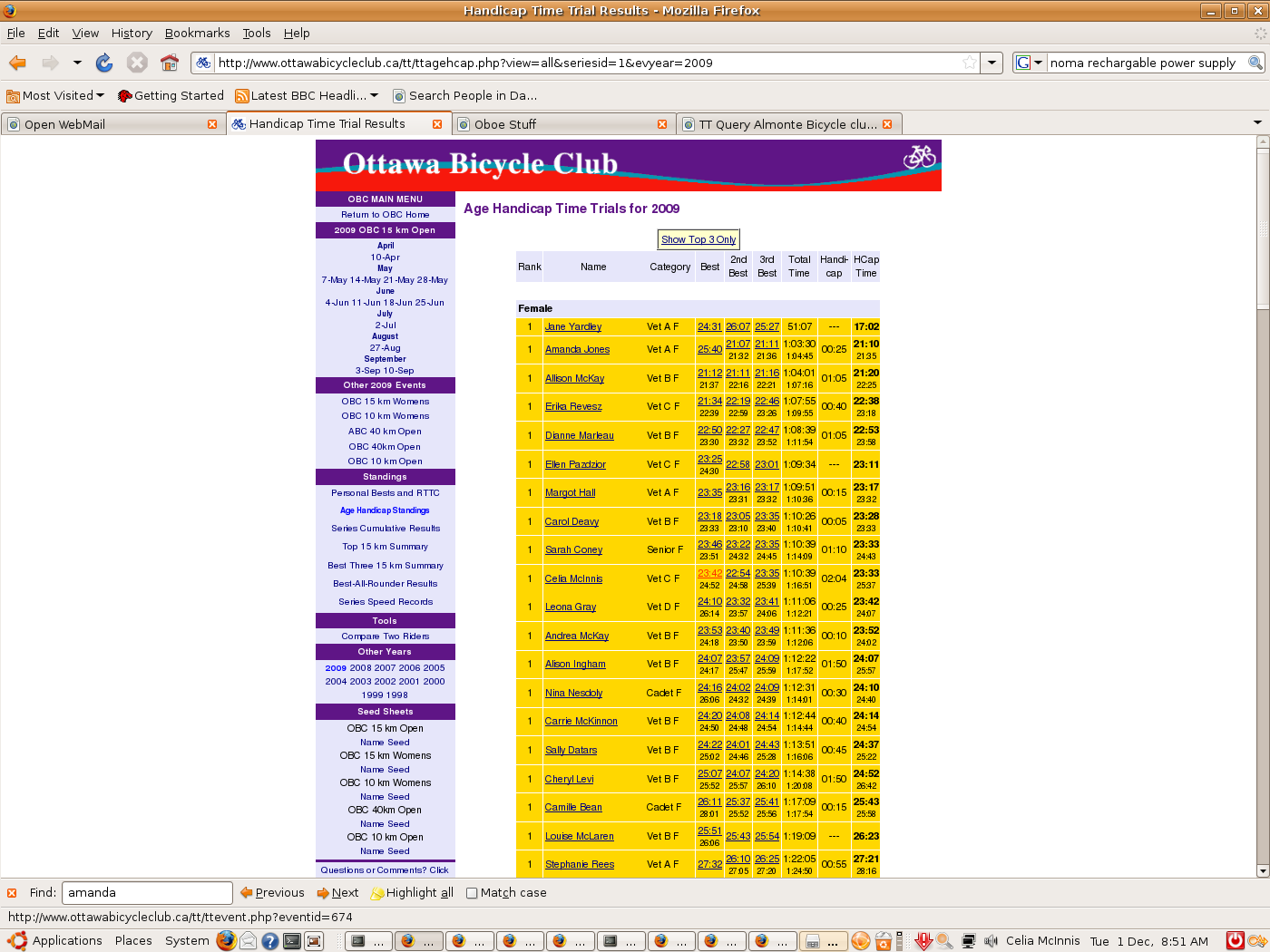1270x952 pixels.
Task: Switch to the Oboe Stuff tab
Action: click(505, 124)
